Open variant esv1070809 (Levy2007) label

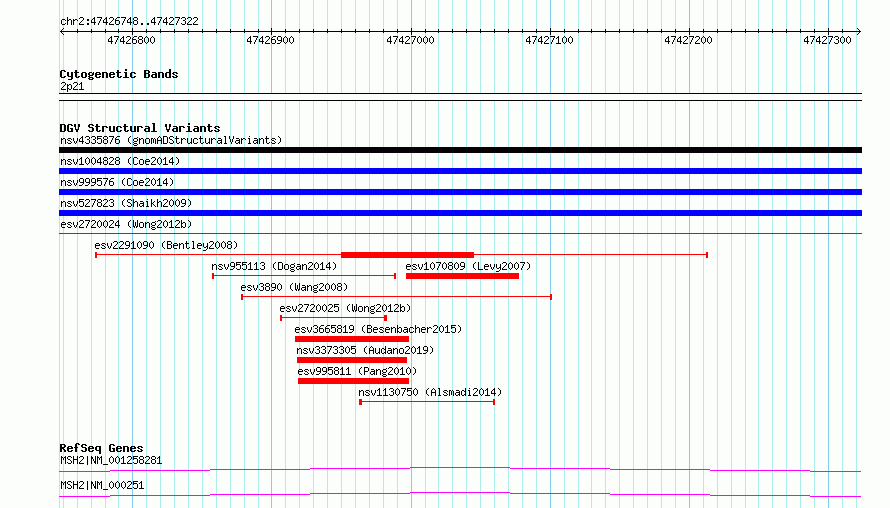468,266
